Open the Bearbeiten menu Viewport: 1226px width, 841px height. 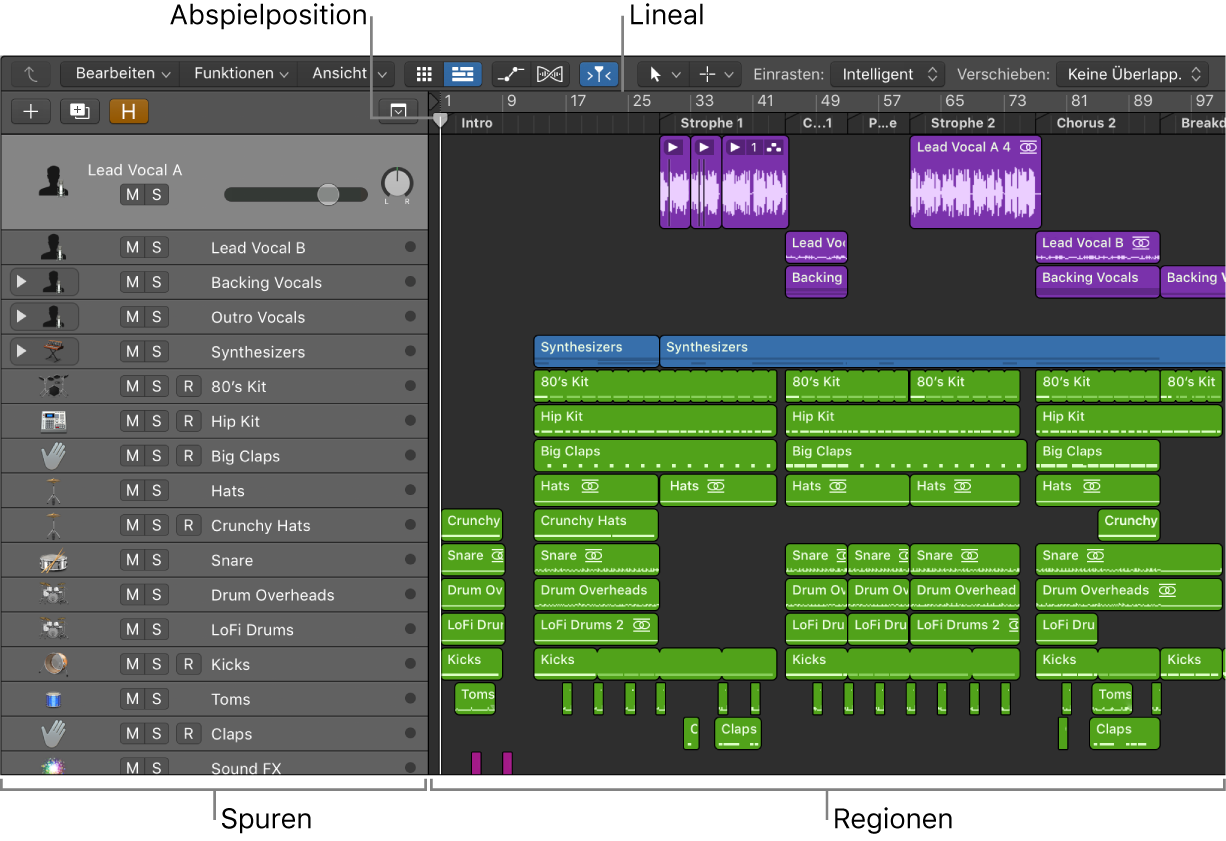pyautogui.click(x=122, y=74)
